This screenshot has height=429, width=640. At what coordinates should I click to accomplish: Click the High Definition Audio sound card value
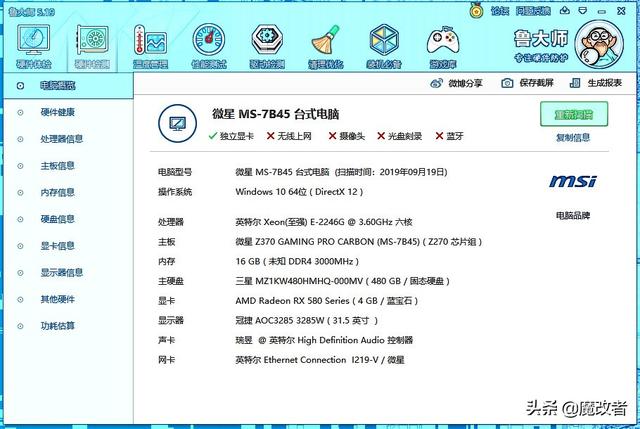[324, 340]
